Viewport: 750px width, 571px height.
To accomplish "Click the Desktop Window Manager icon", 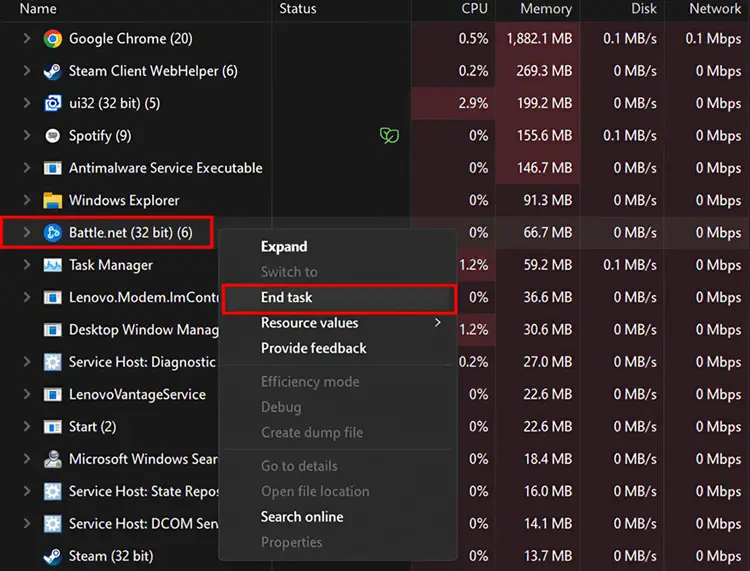I will pyautogui.click(x=53, y=330).
